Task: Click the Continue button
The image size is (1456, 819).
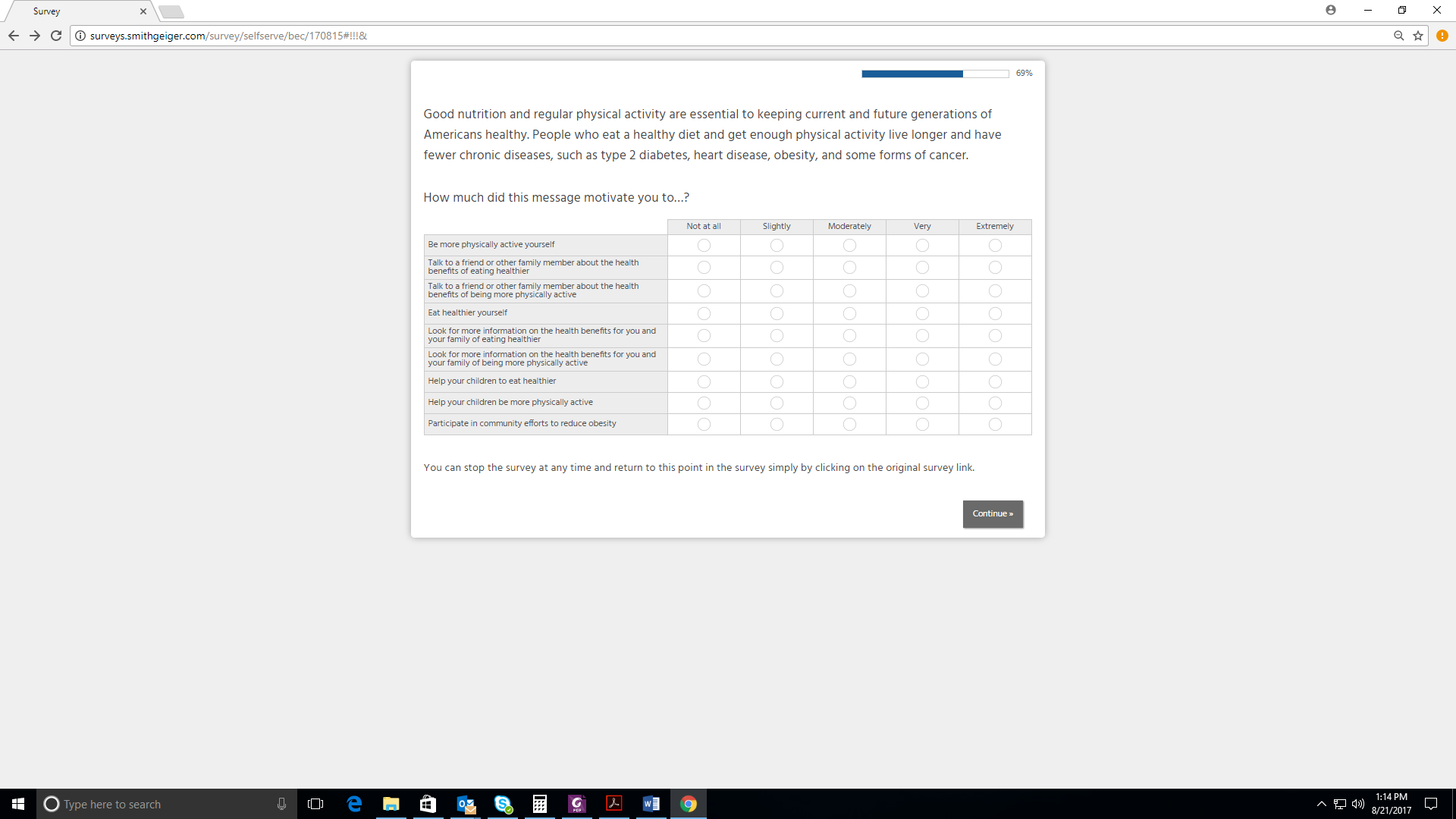Action: 993,513
